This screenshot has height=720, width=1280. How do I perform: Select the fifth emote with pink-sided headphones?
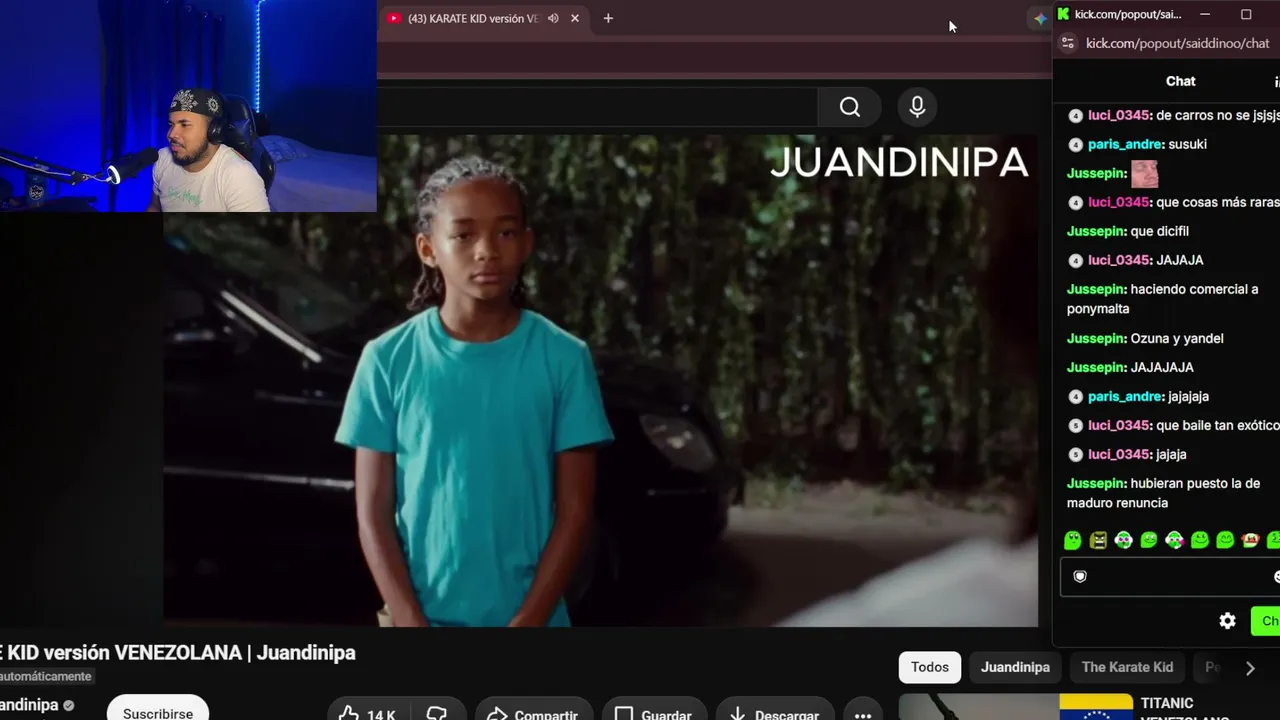click(x=1174, y=540)
